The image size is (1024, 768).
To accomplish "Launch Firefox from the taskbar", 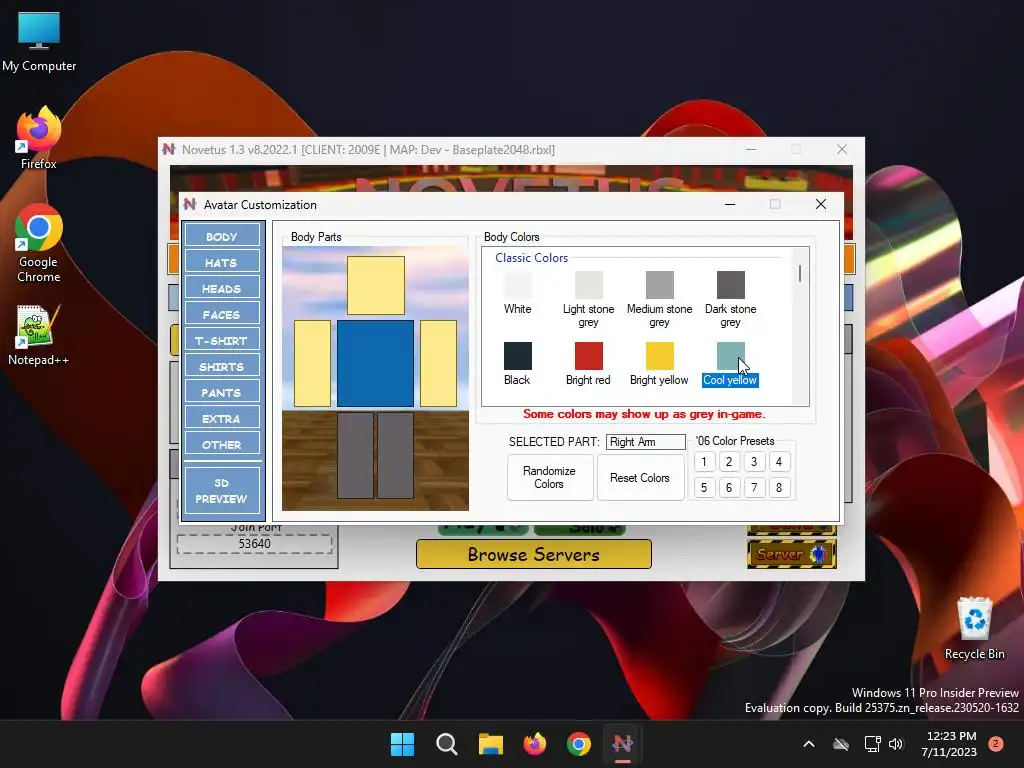I will [x=535, y=744].
